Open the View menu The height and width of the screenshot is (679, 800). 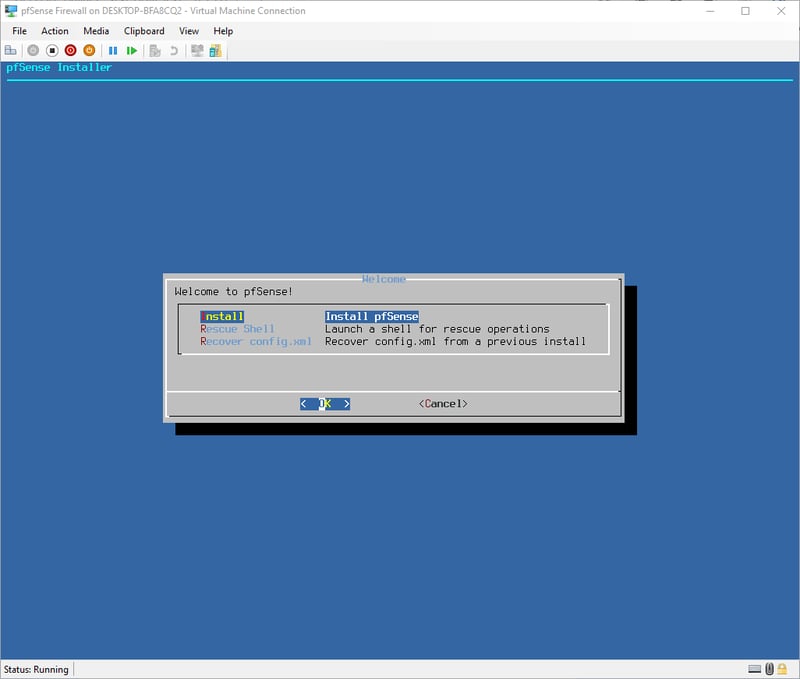pyautogui.click(x=189, y=31)
